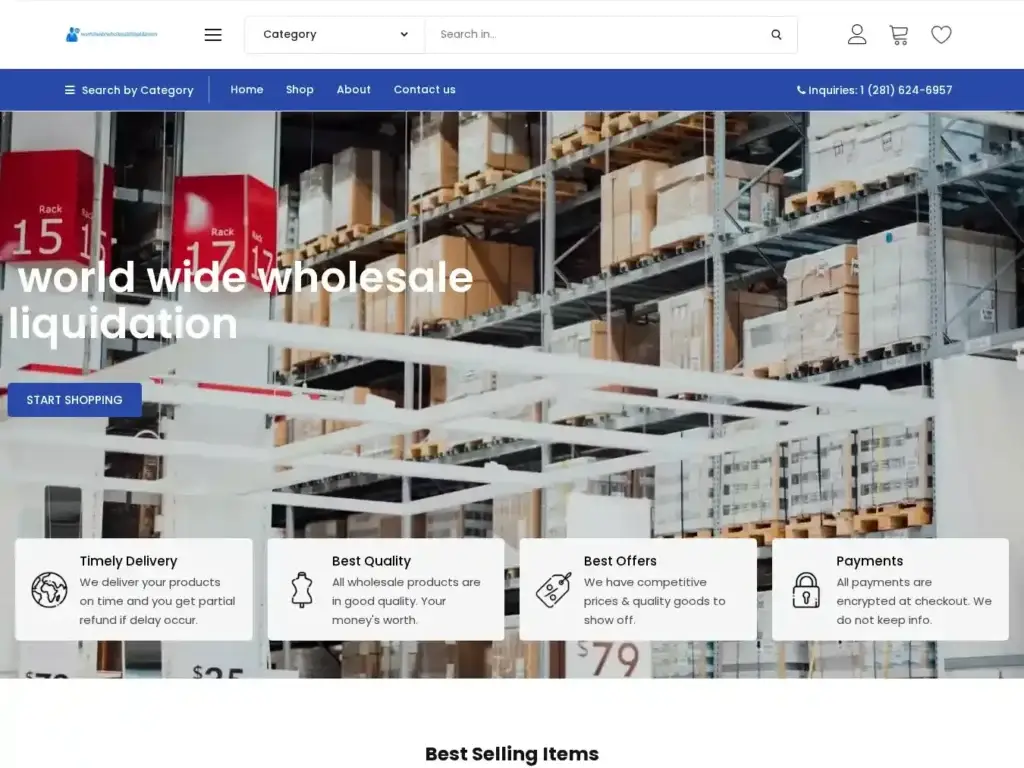
Task: Call the Inquiries phone number link
Action: [877, 89]
